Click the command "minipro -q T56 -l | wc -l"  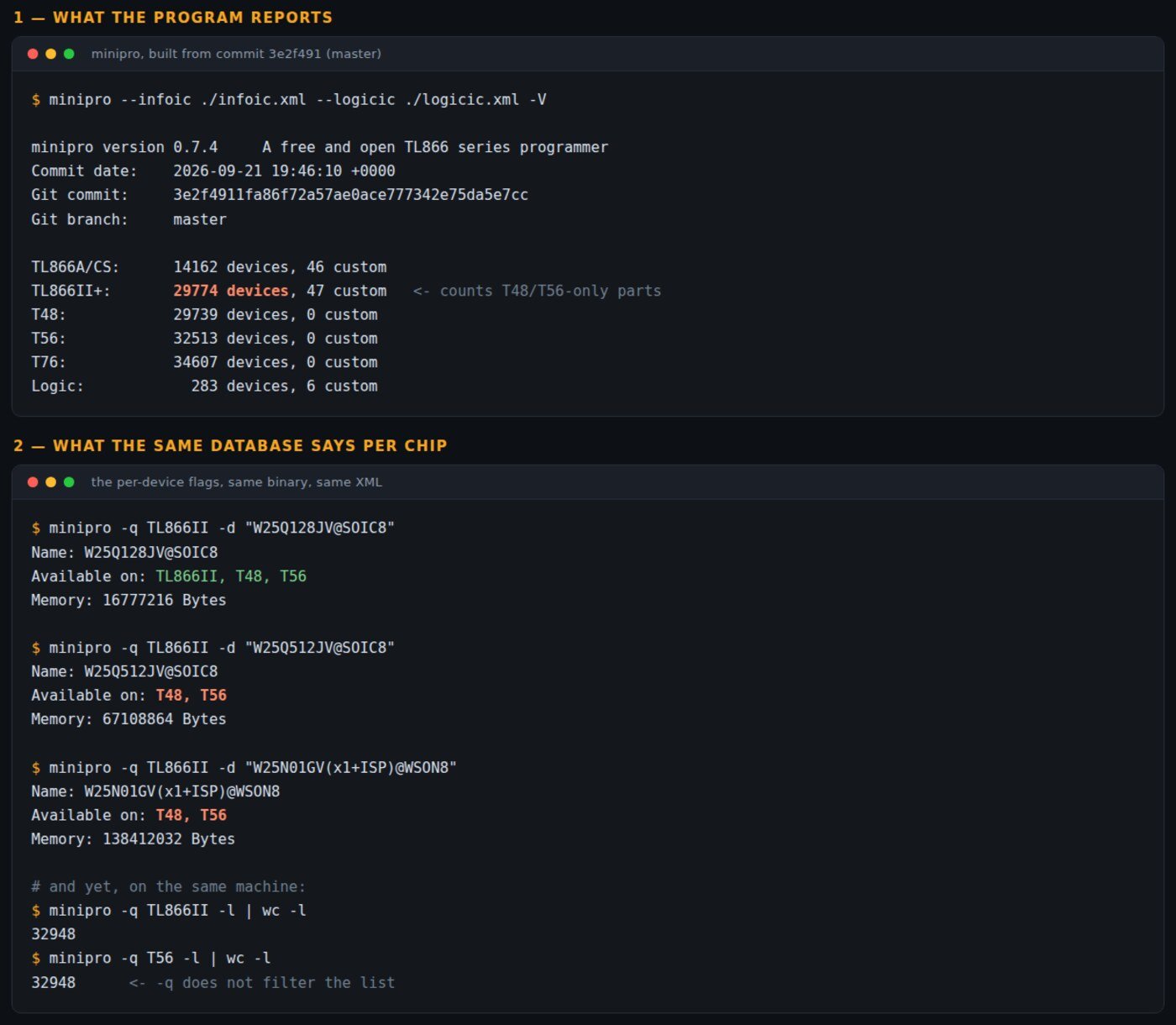pos(160,959)
